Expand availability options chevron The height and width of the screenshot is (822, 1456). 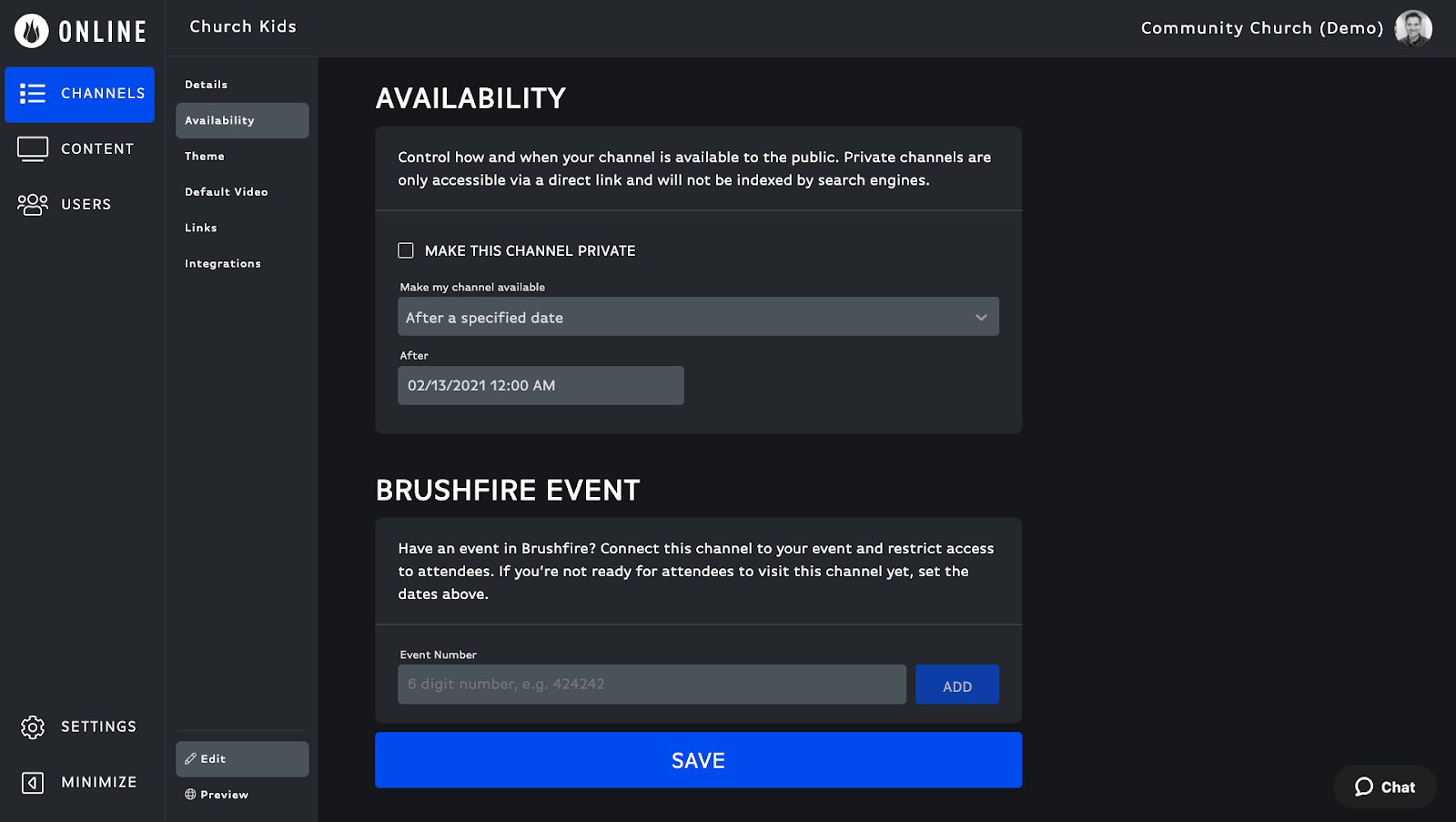coord(981,317)
